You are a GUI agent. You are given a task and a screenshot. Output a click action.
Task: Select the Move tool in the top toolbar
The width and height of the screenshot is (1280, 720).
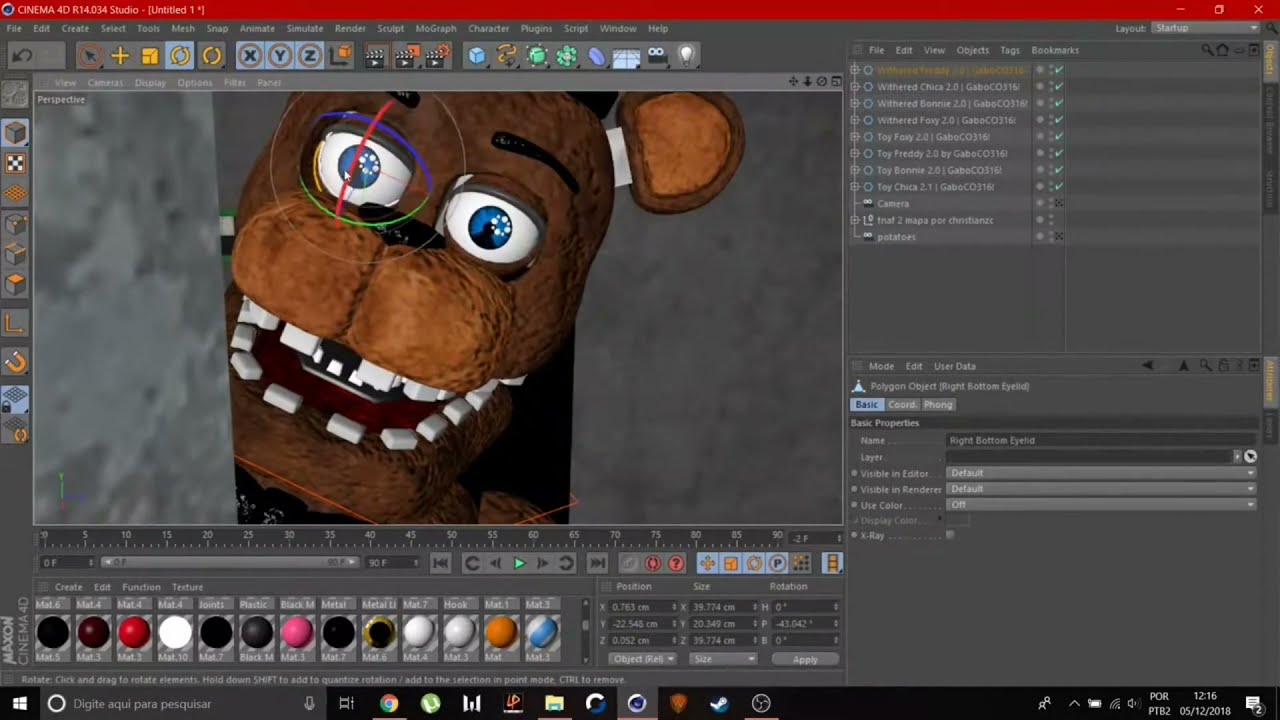[x=120, y=56]
